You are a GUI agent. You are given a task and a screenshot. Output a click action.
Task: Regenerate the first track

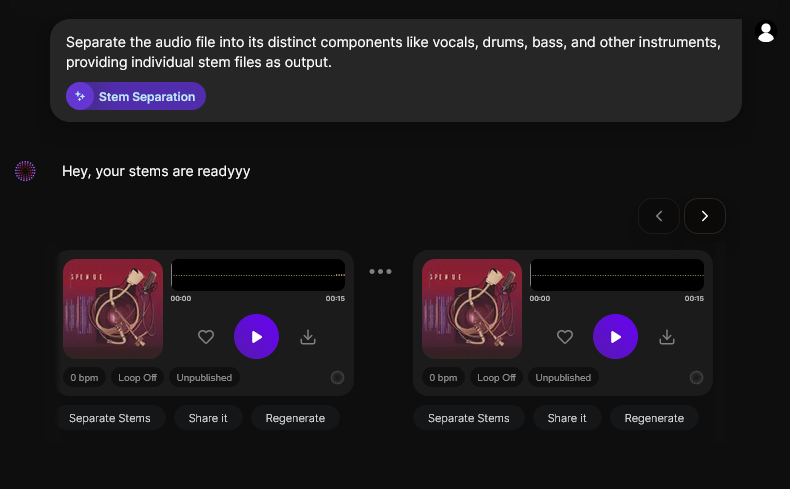tap(295, 418)
